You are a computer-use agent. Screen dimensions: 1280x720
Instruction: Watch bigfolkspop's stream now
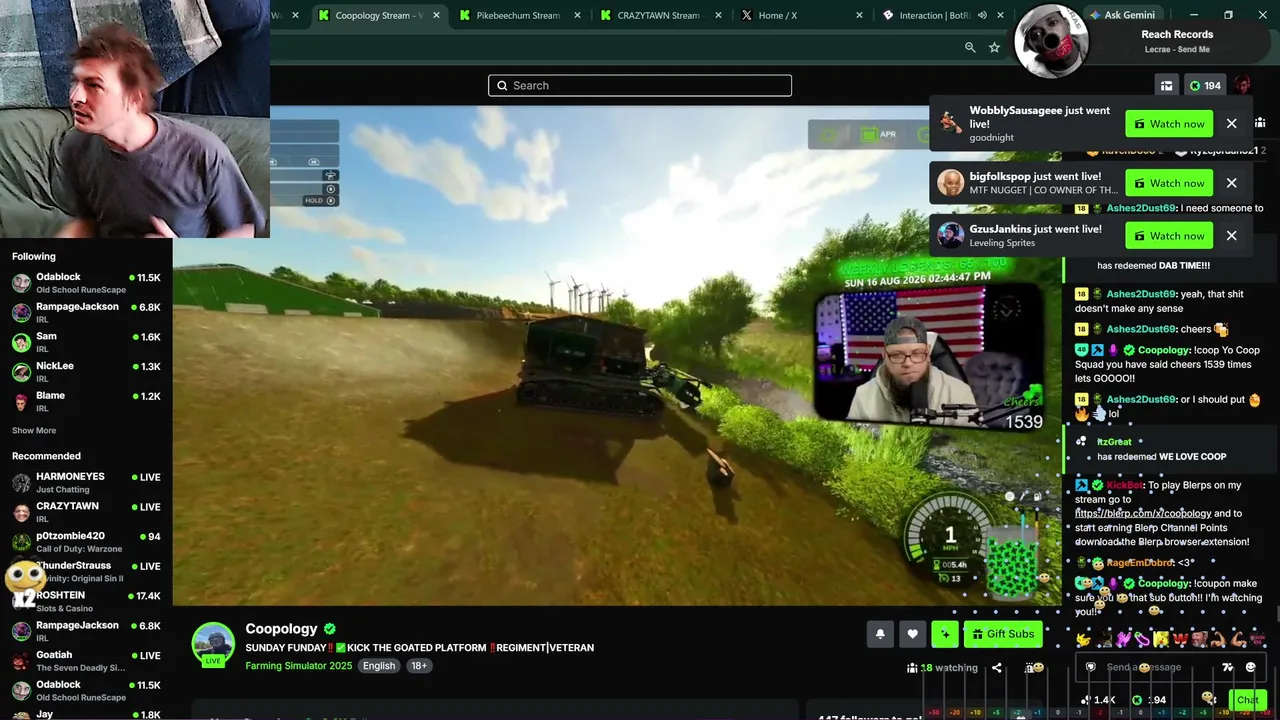point(1169,183)
